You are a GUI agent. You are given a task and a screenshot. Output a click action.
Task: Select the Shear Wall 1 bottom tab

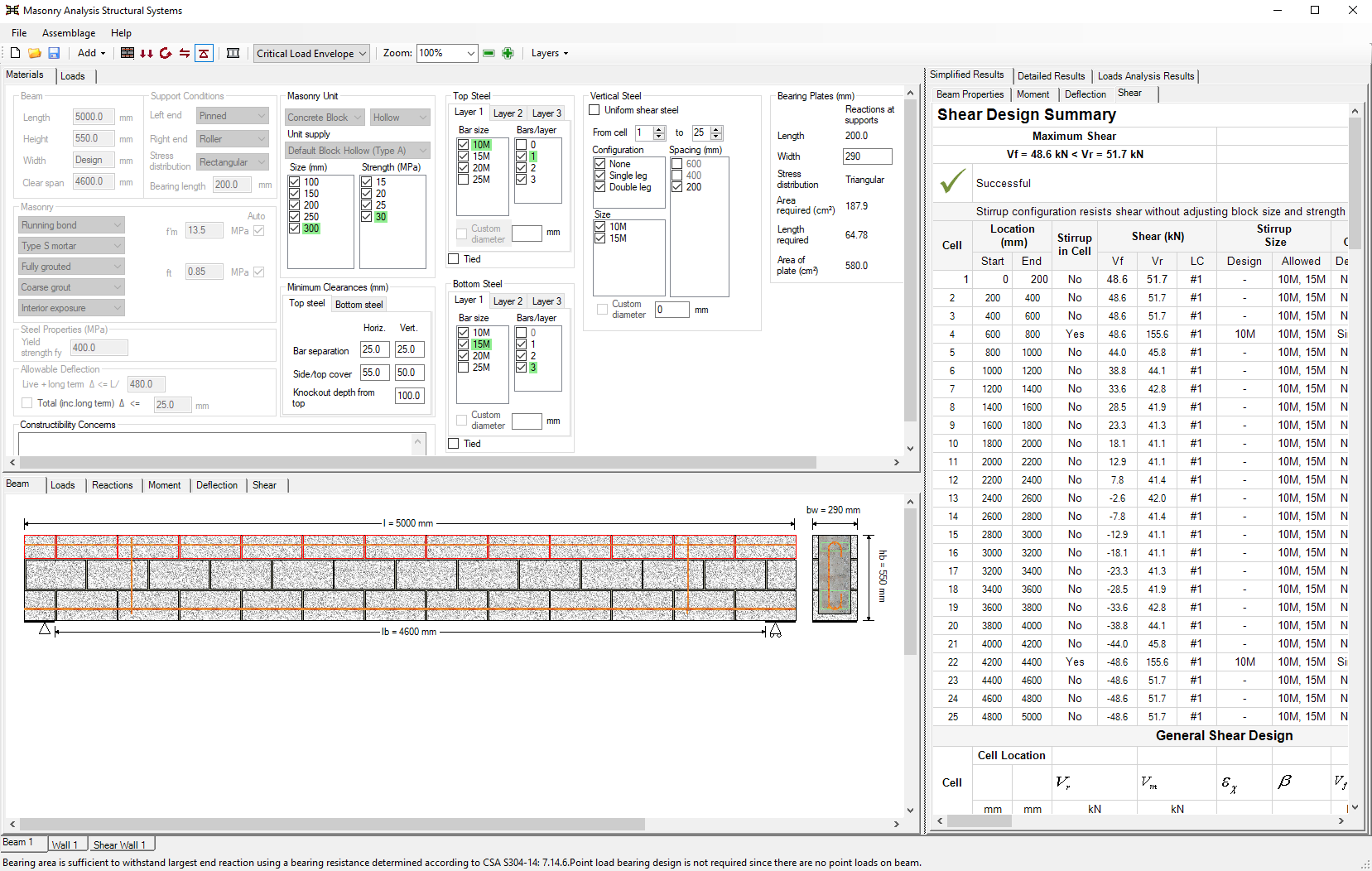pyautogui.click(x=119, y=845)
